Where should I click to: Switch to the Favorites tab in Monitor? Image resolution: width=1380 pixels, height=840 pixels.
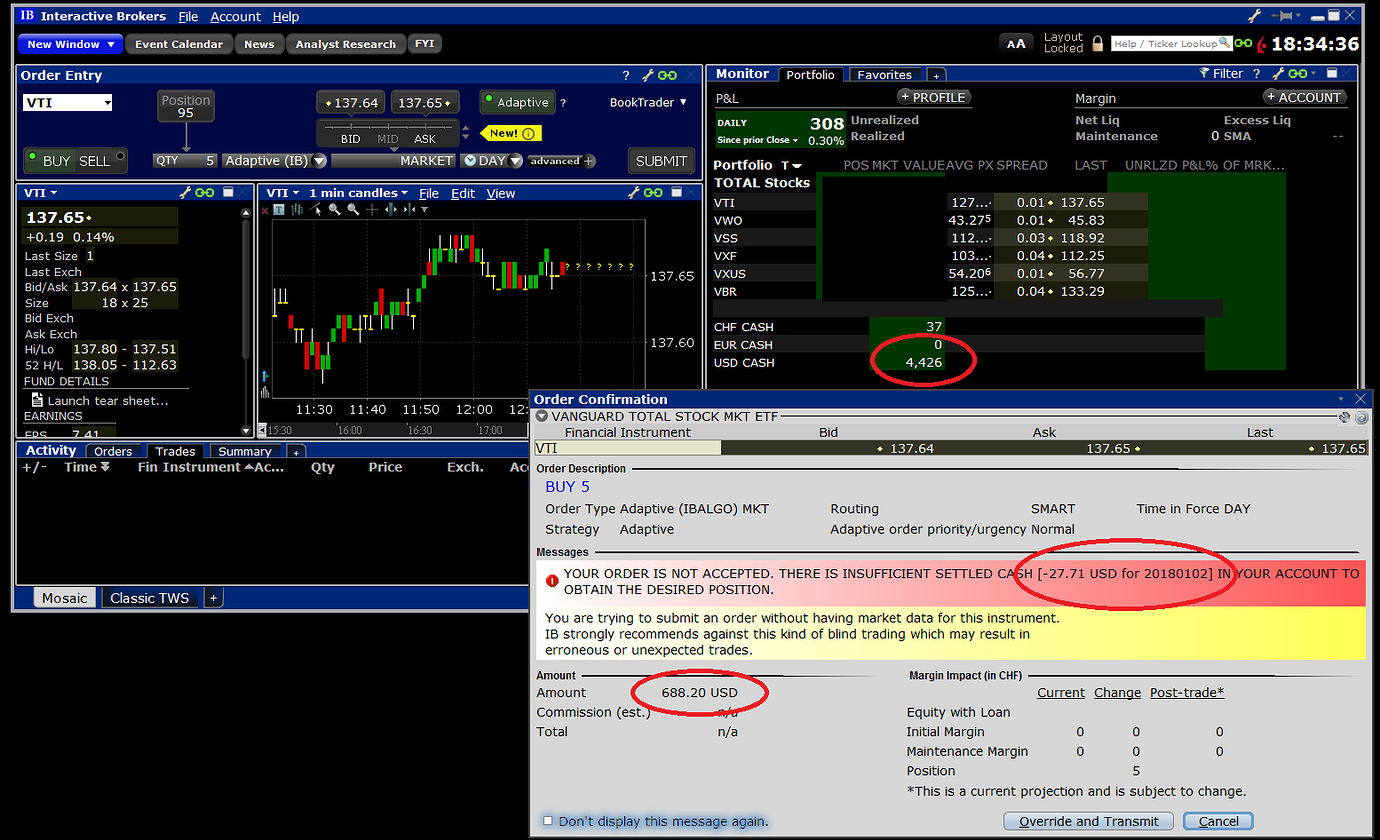pos(885,75)
